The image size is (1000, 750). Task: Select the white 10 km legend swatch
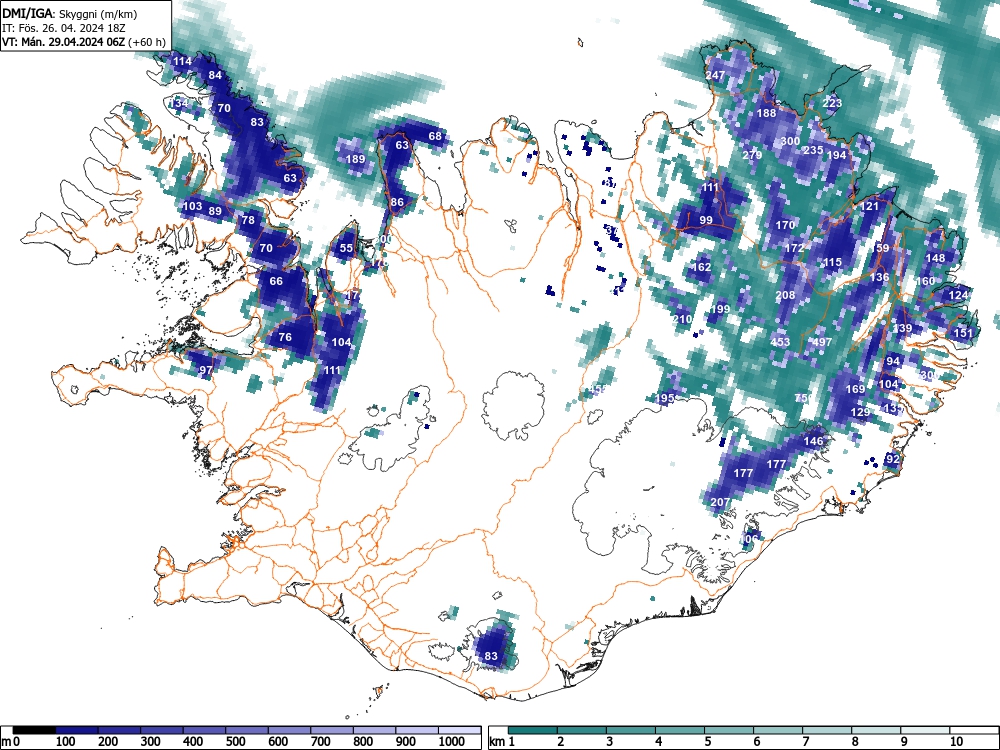(974, 730)
